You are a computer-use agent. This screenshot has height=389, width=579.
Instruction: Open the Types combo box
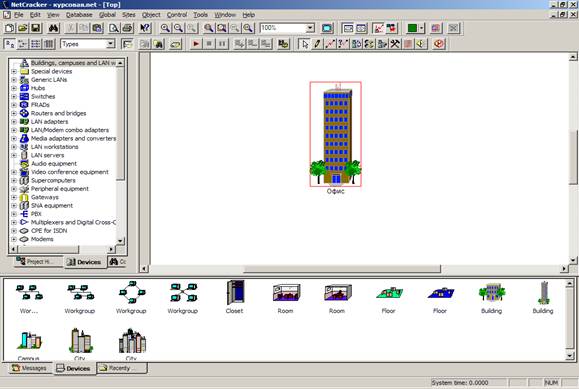(110, 44)
